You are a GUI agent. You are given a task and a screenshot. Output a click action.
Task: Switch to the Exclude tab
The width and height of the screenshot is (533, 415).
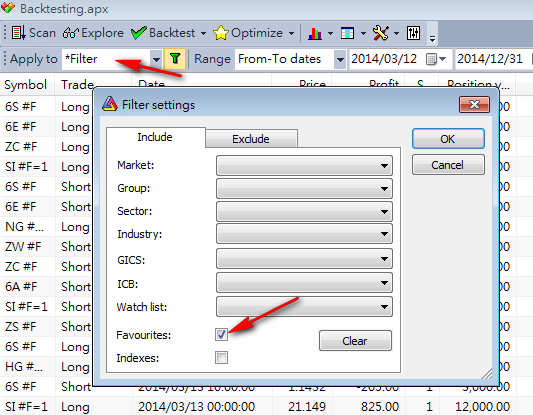251,139
